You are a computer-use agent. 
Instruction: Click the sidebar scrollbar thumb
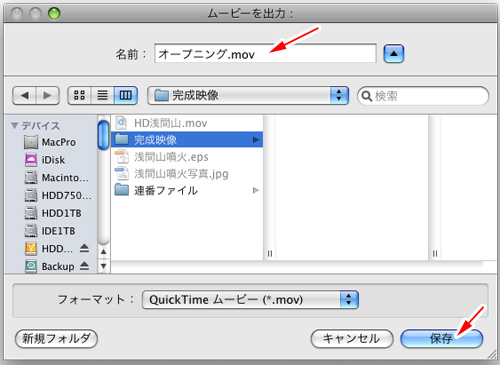(104, 135)
